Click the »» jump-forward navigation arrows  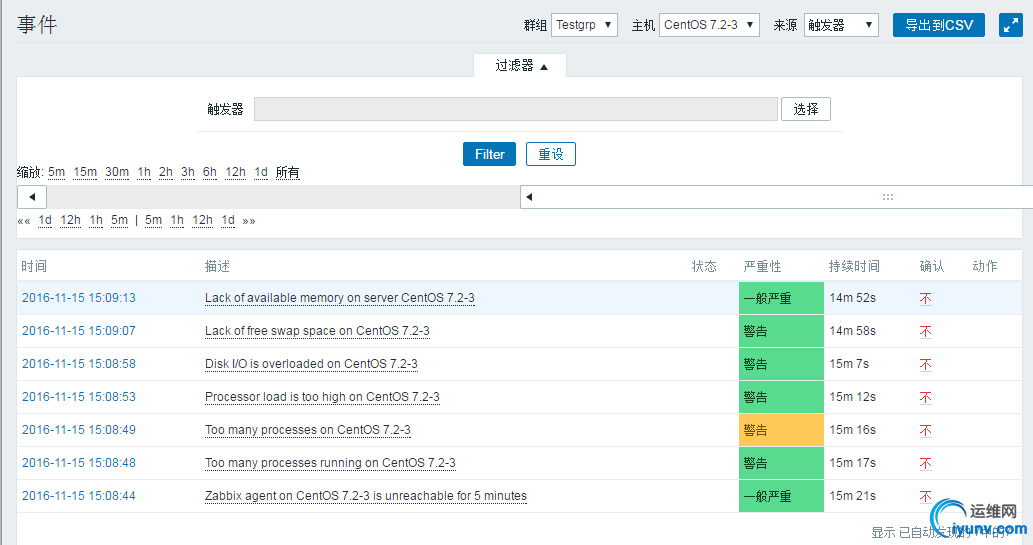coord(249,221)
